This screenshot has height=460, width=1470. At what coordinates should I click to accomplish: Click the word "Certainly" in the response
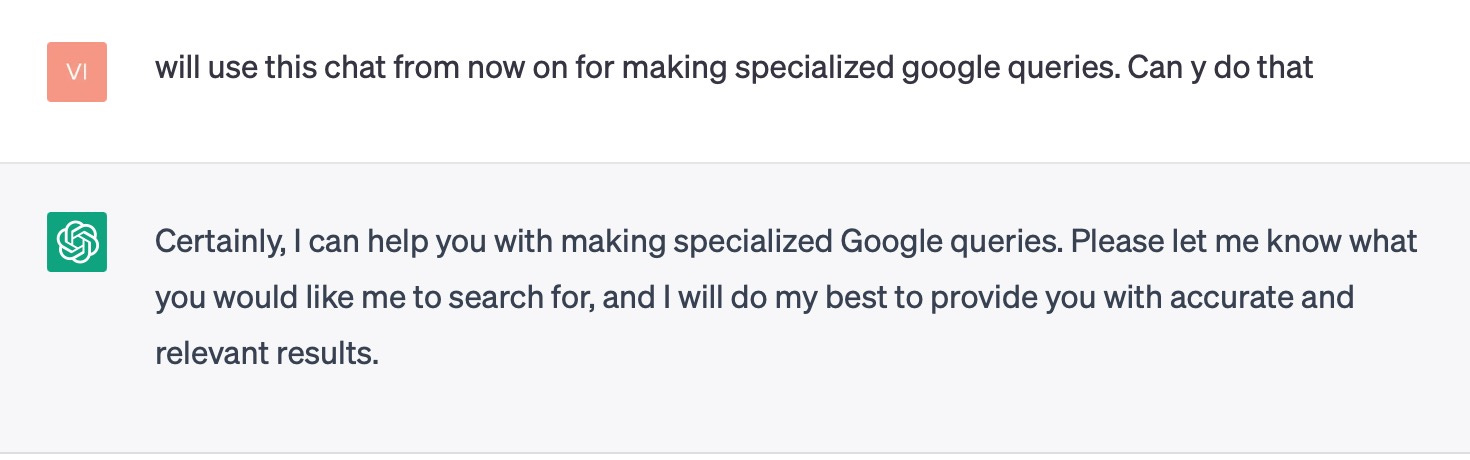[x=217, y=242]
